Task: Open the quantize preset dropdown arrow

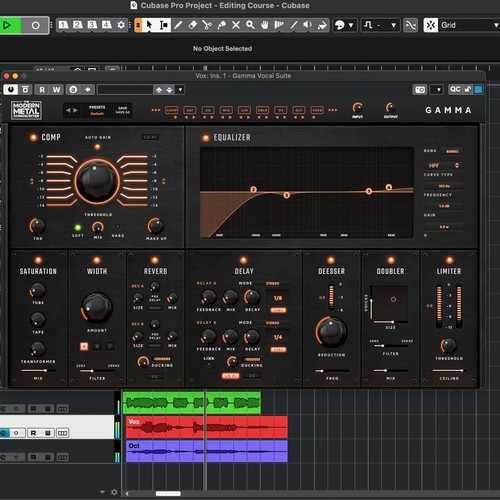Action: click(393, 25)
